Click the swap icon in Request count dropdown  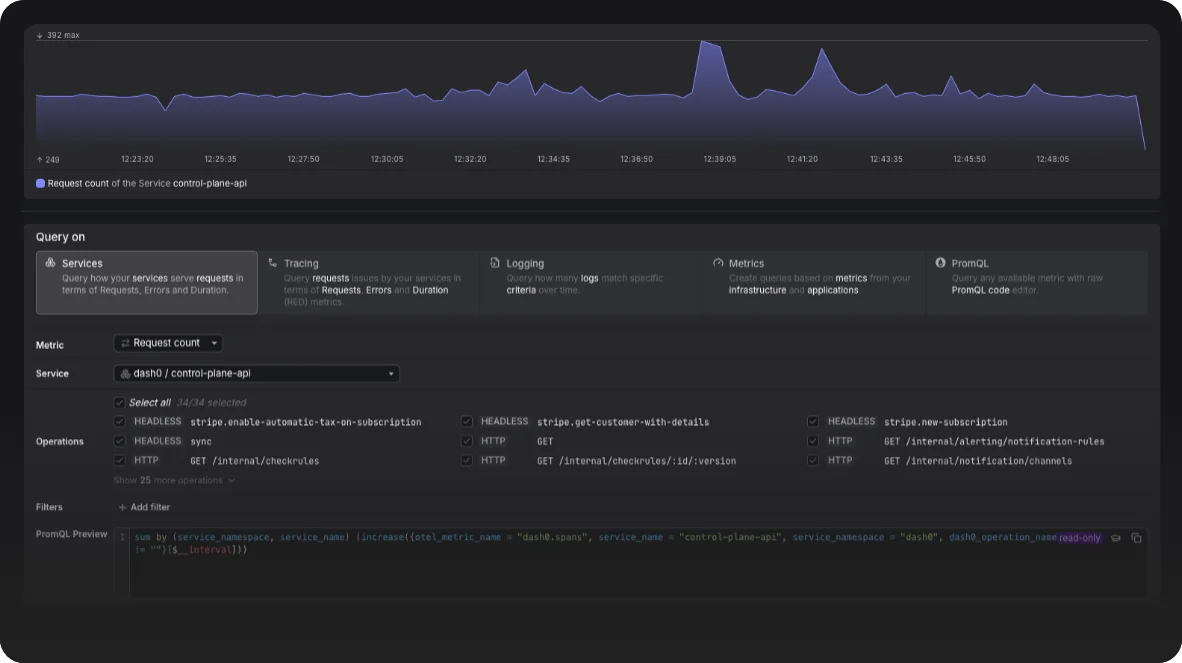[x=125, y=343]
